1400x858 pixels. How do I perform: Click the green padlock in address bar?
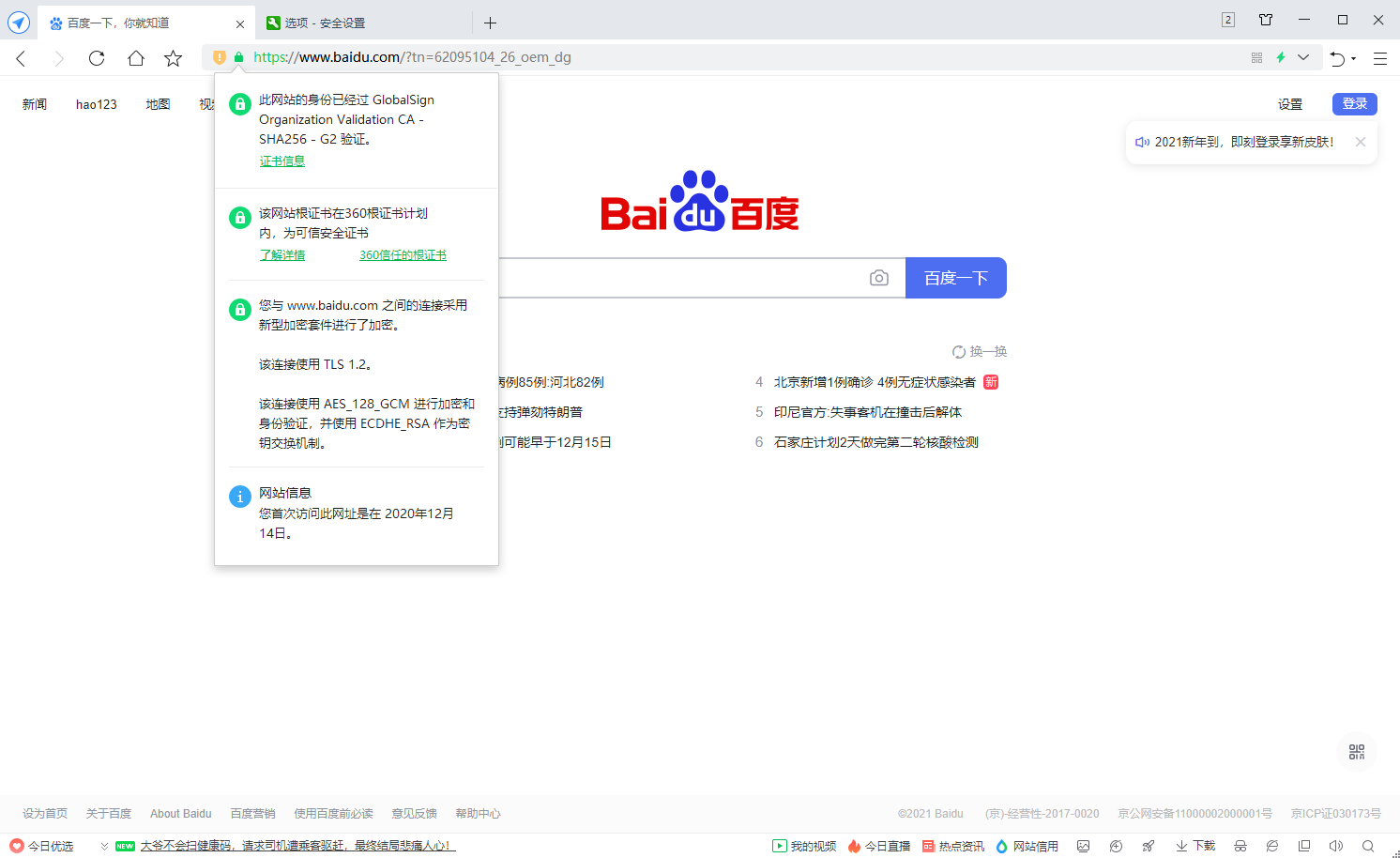[239, 57]
